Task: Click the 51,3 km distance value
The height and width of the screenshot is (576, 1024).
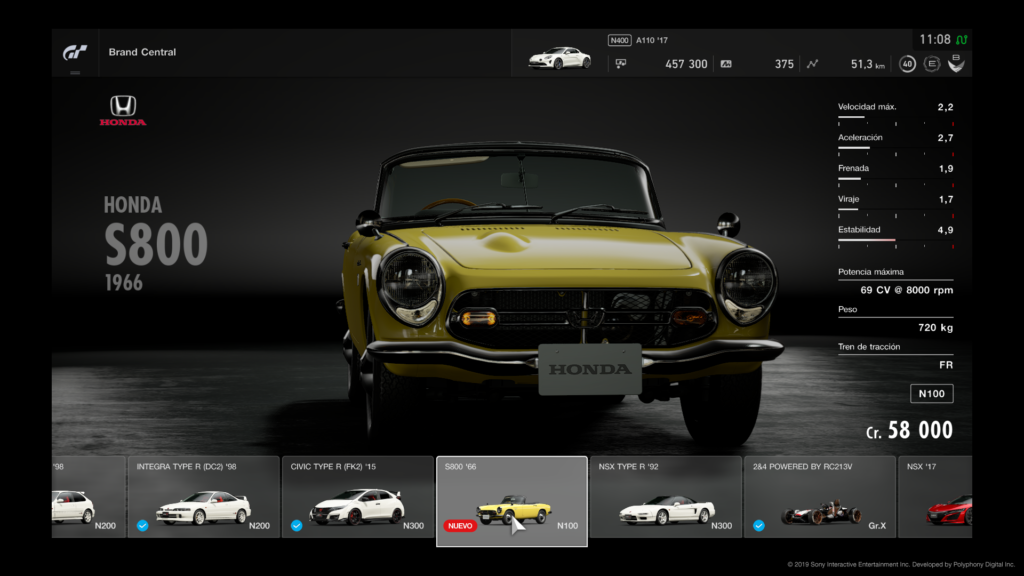Action: pos(867,64)
